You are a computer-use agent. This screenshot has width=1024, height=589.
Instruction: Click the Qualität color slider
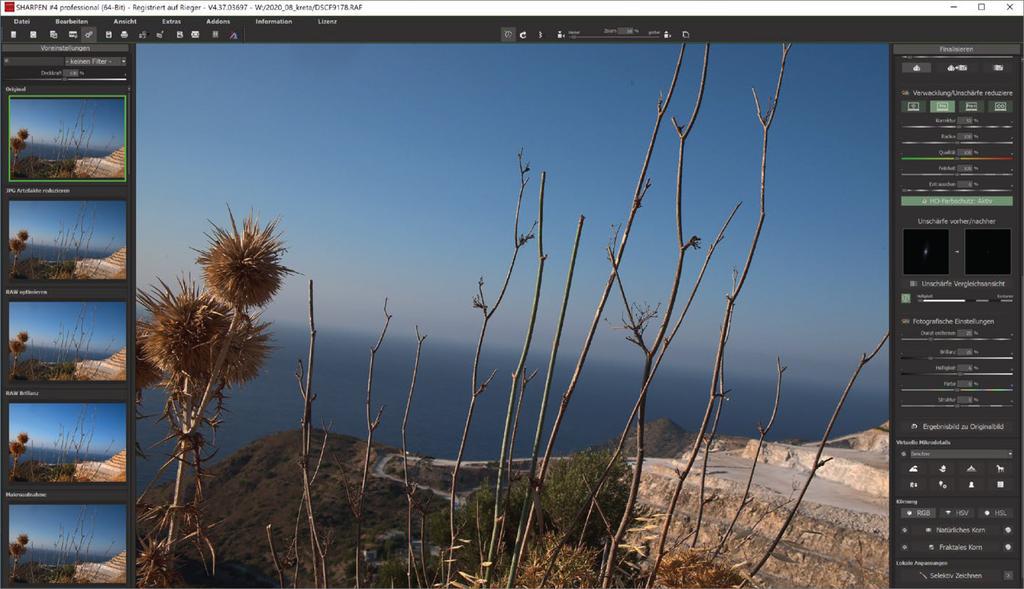[957, 158]
